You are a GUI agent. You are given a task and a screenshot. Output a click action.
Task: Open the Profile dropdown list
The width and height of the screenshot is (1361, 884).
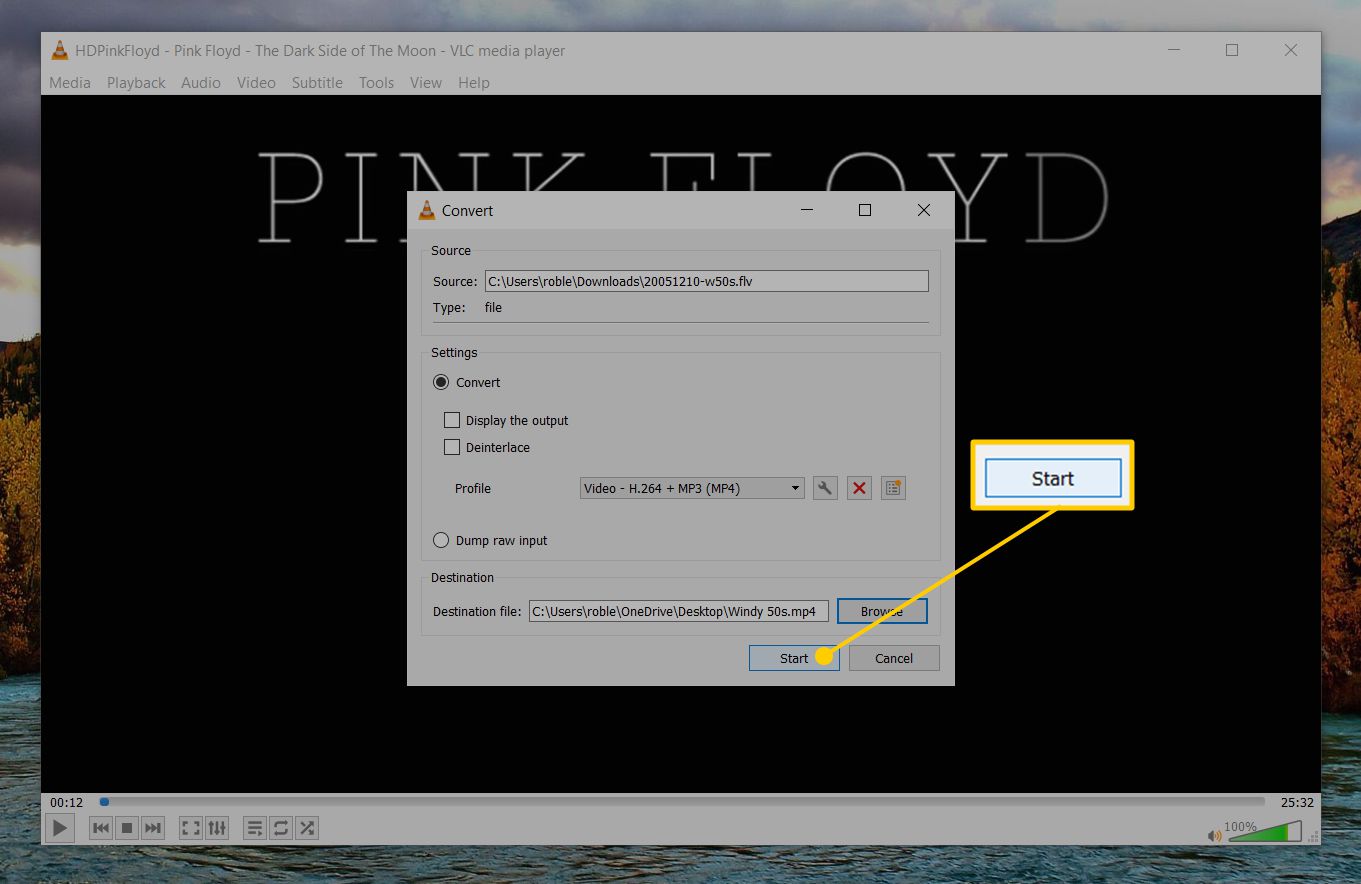692,488
